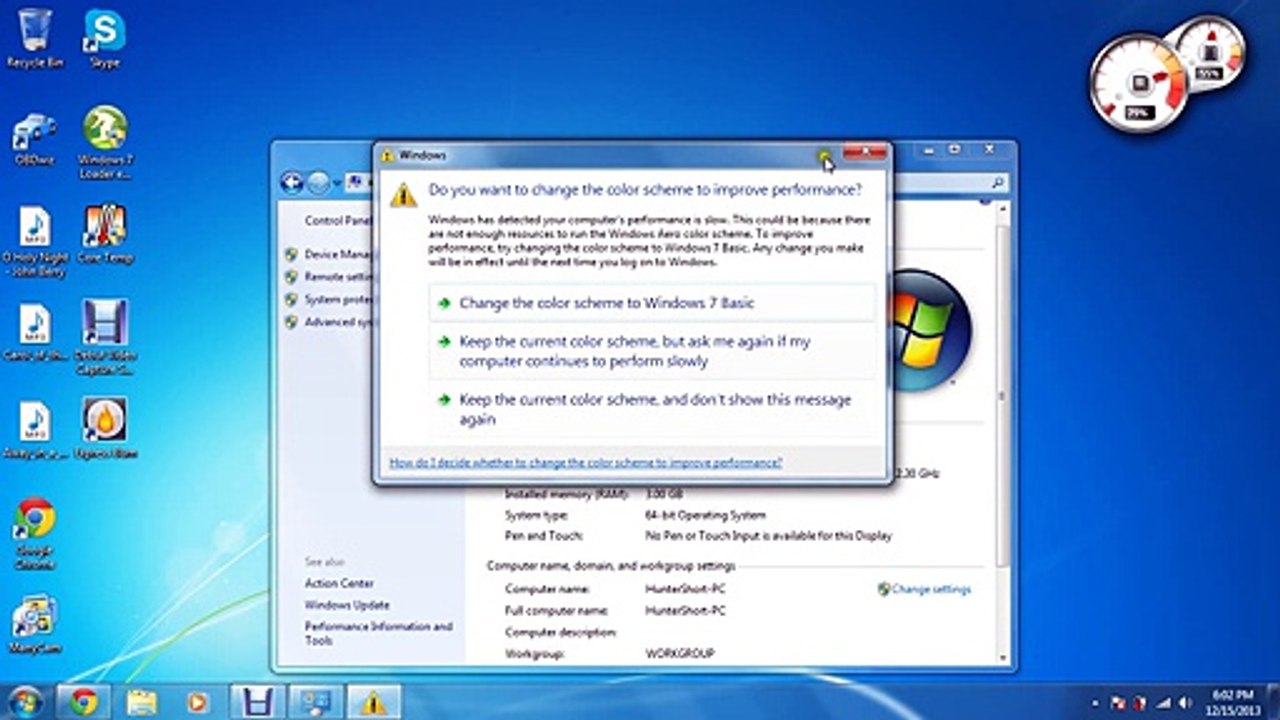Click the network signal tray icon

[x=1162, y=702]
